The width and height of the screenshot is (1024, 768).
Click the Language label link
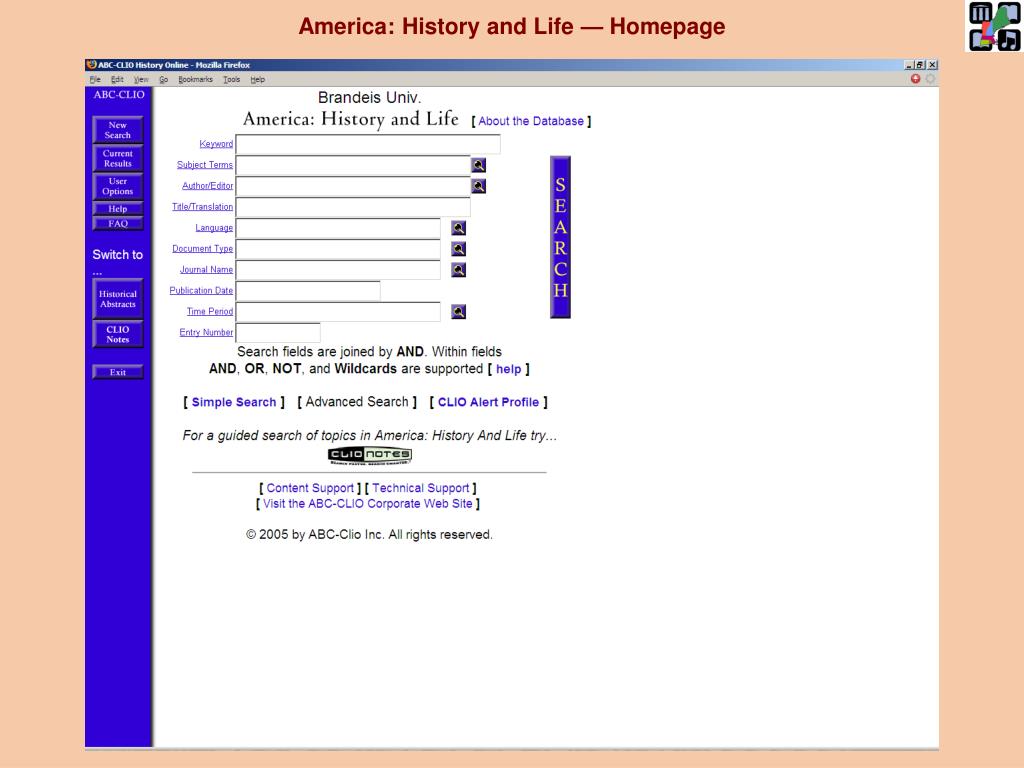pyautogui.click(x=214, y=228)
